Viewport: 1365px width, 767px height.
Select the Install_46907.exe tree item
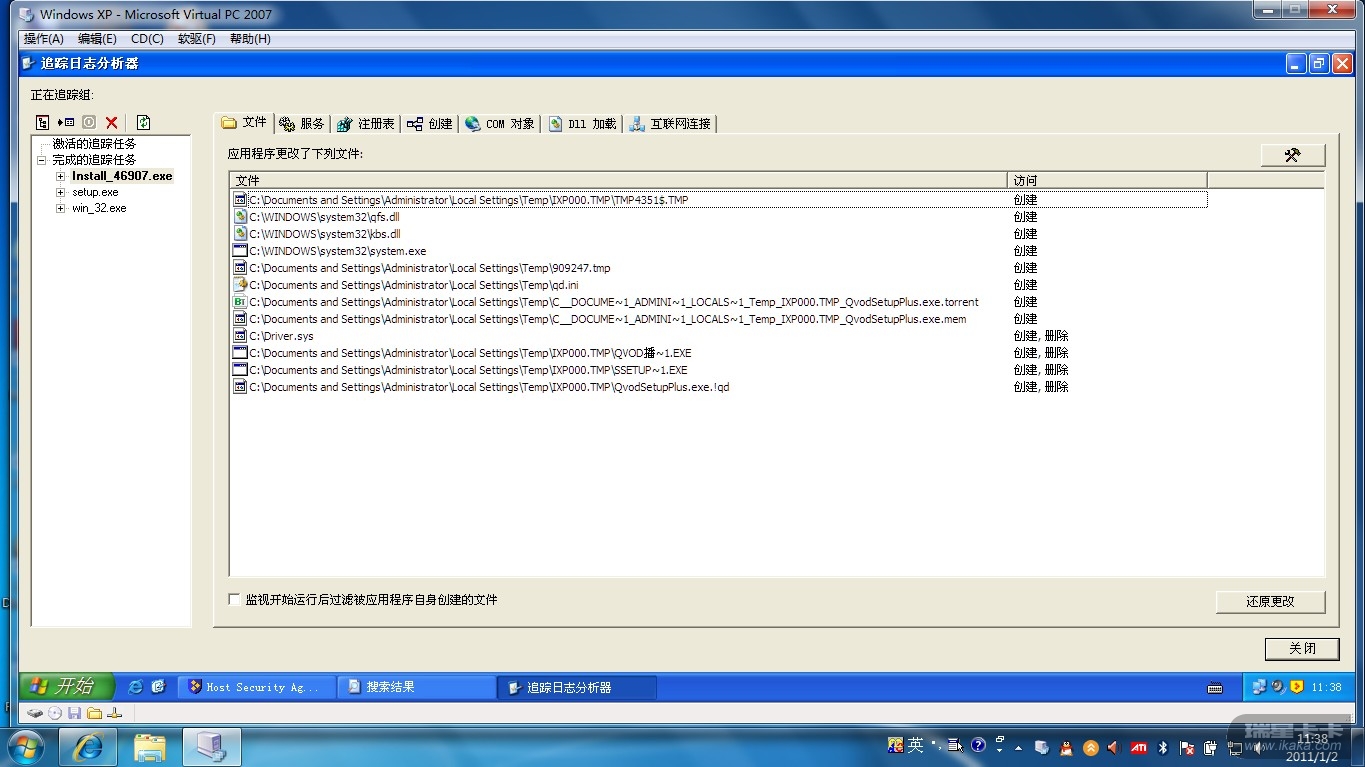click(x=122, y=176)
